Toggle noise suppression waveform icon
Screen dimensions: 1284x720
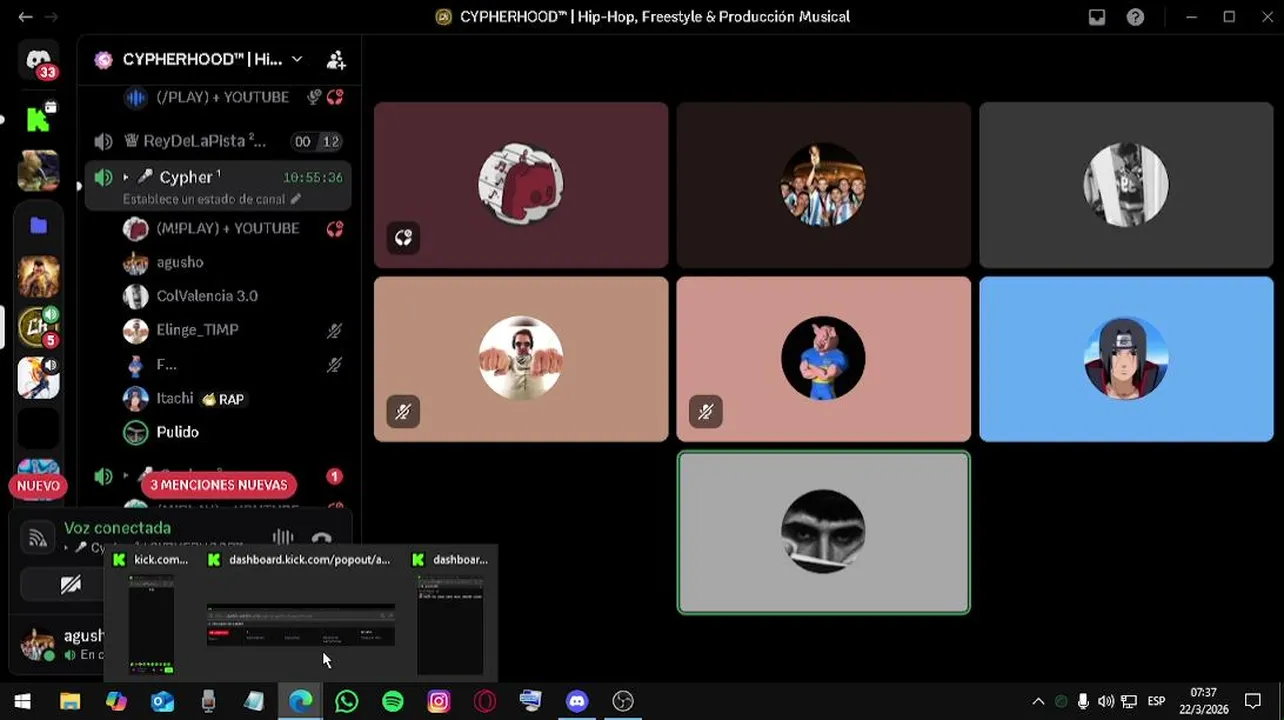[283, 538]
